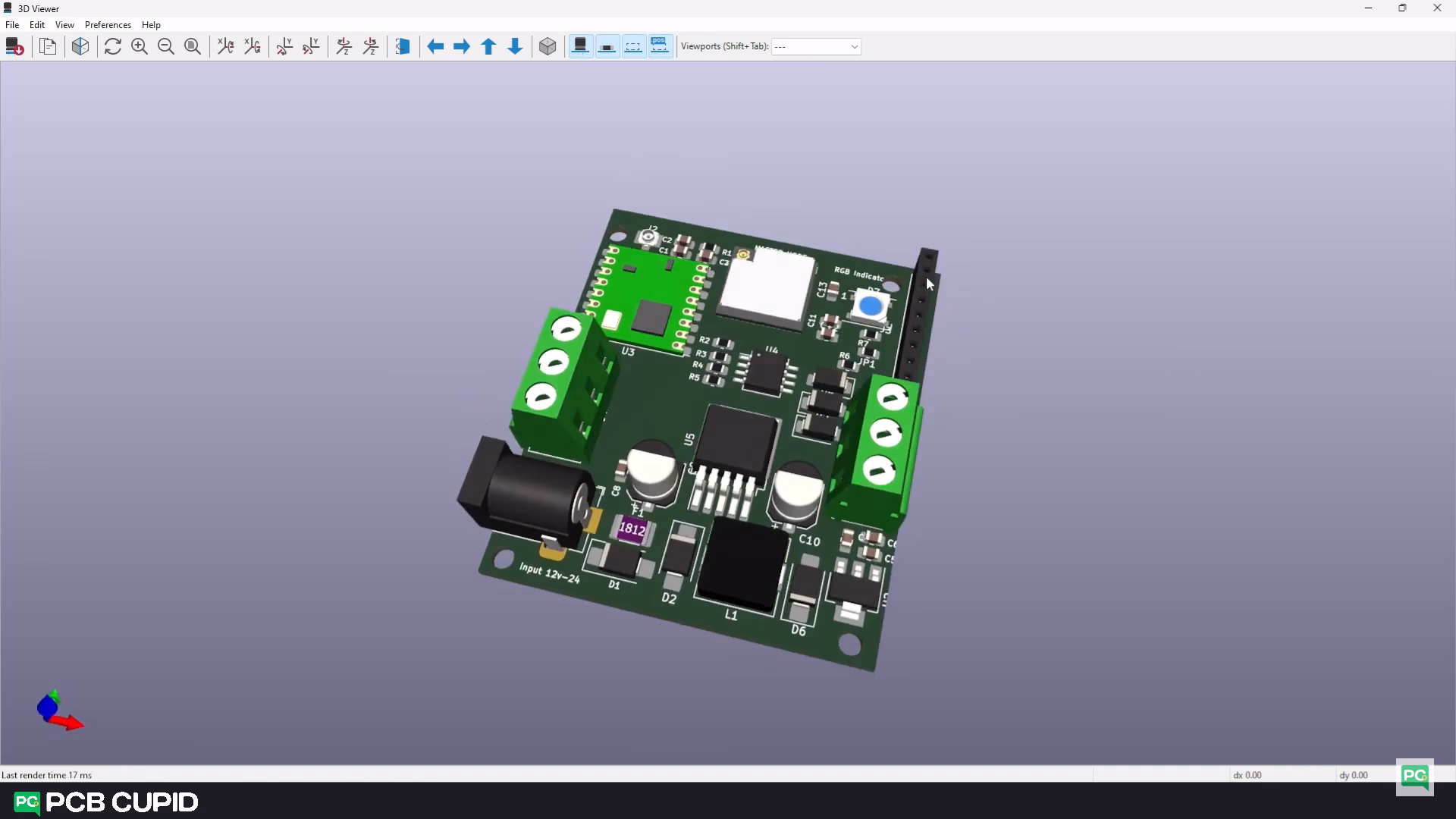The image size is (1456, 819).
Task: Open the Viewports dropdown
Action: point(817,47)
